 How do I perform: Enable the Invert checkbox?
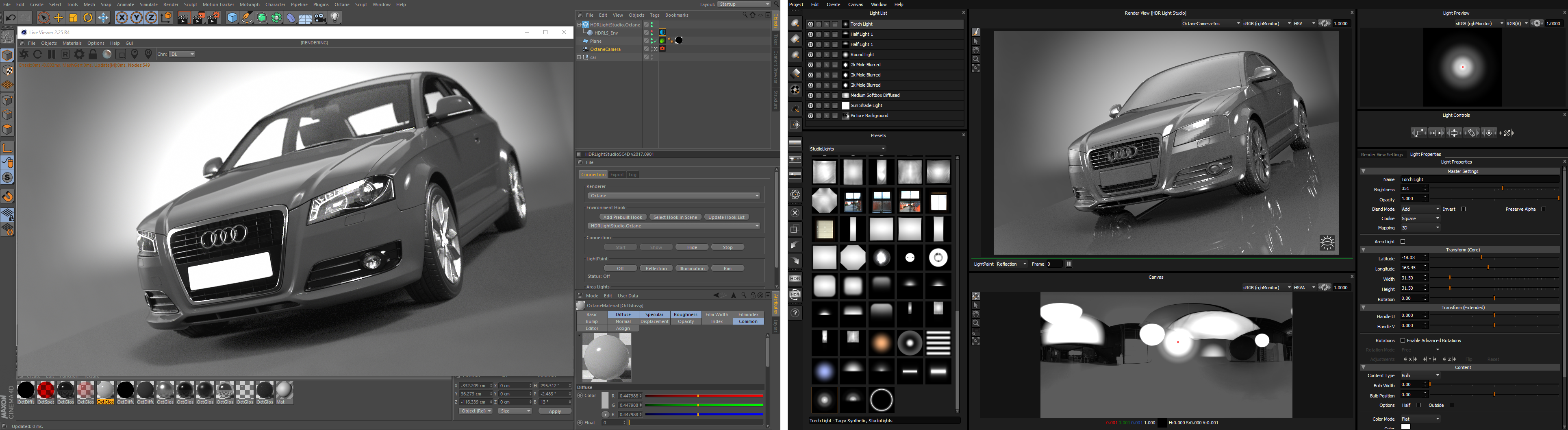click(1463, 209)
